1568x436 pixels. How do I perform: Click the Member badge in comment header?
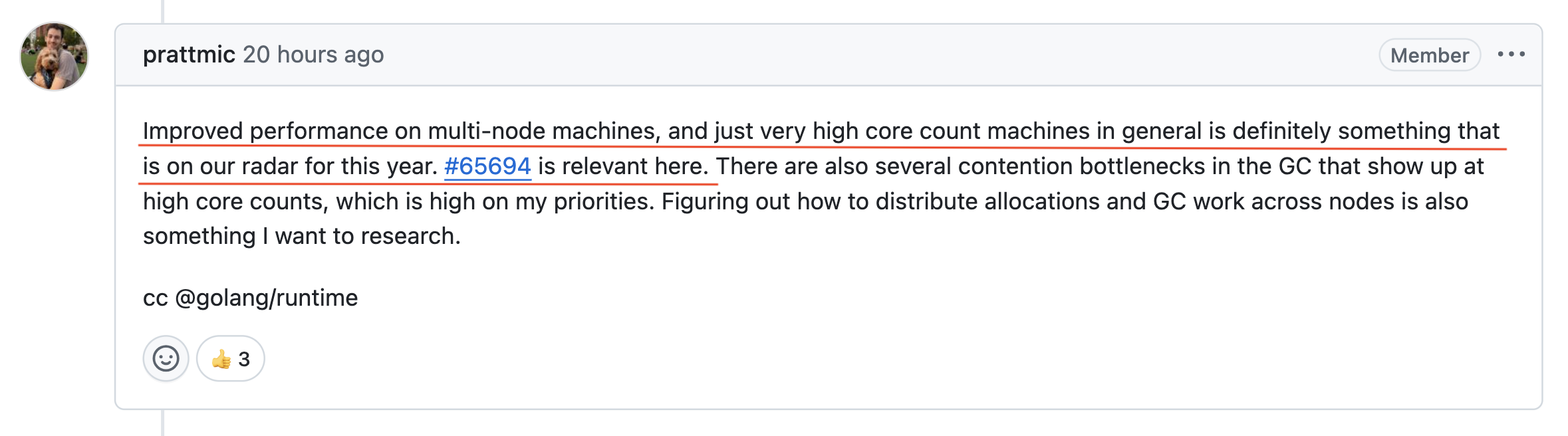[x=1430, y=54]
